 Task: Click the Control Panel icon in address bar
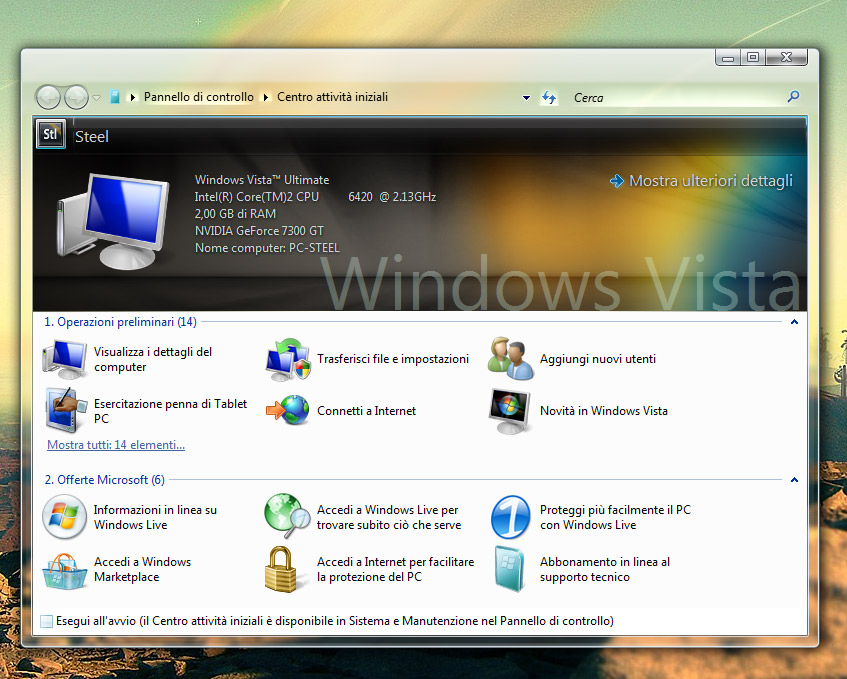115,97
